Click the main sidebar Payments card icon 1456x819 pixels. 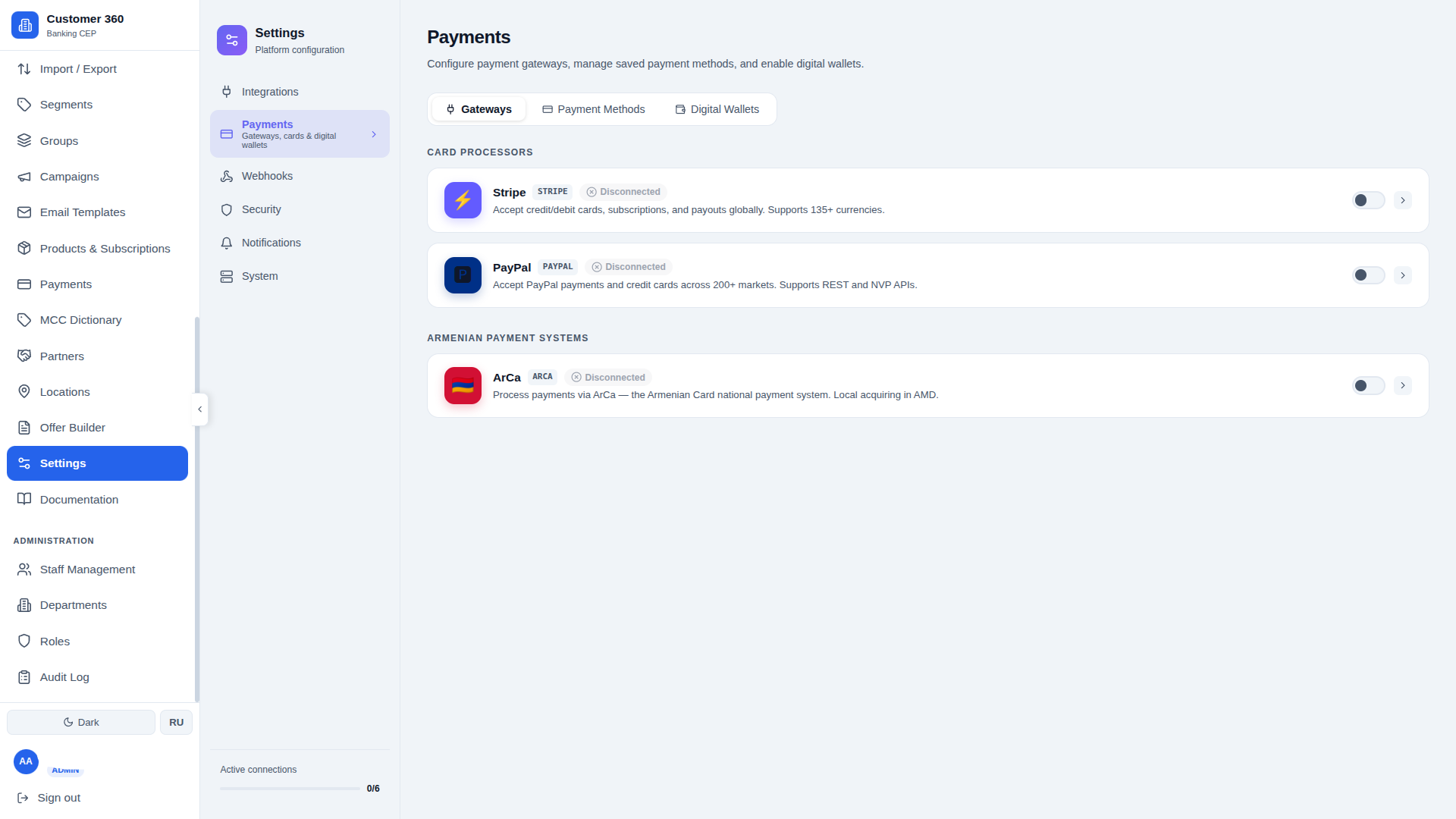point(24,284)
